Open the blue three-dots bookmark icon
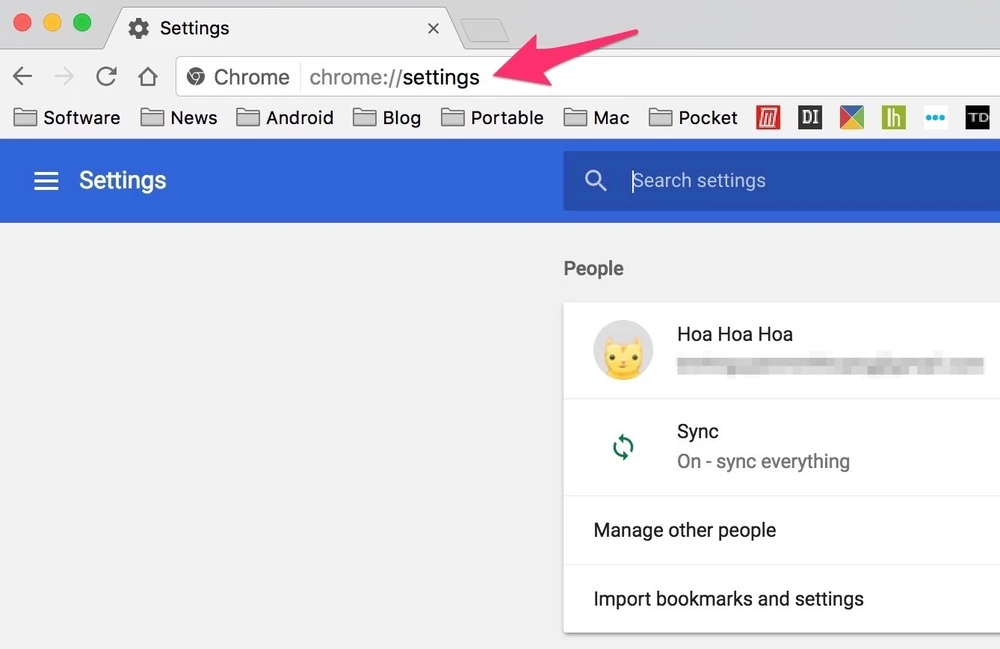 click(x=935, y=118)
